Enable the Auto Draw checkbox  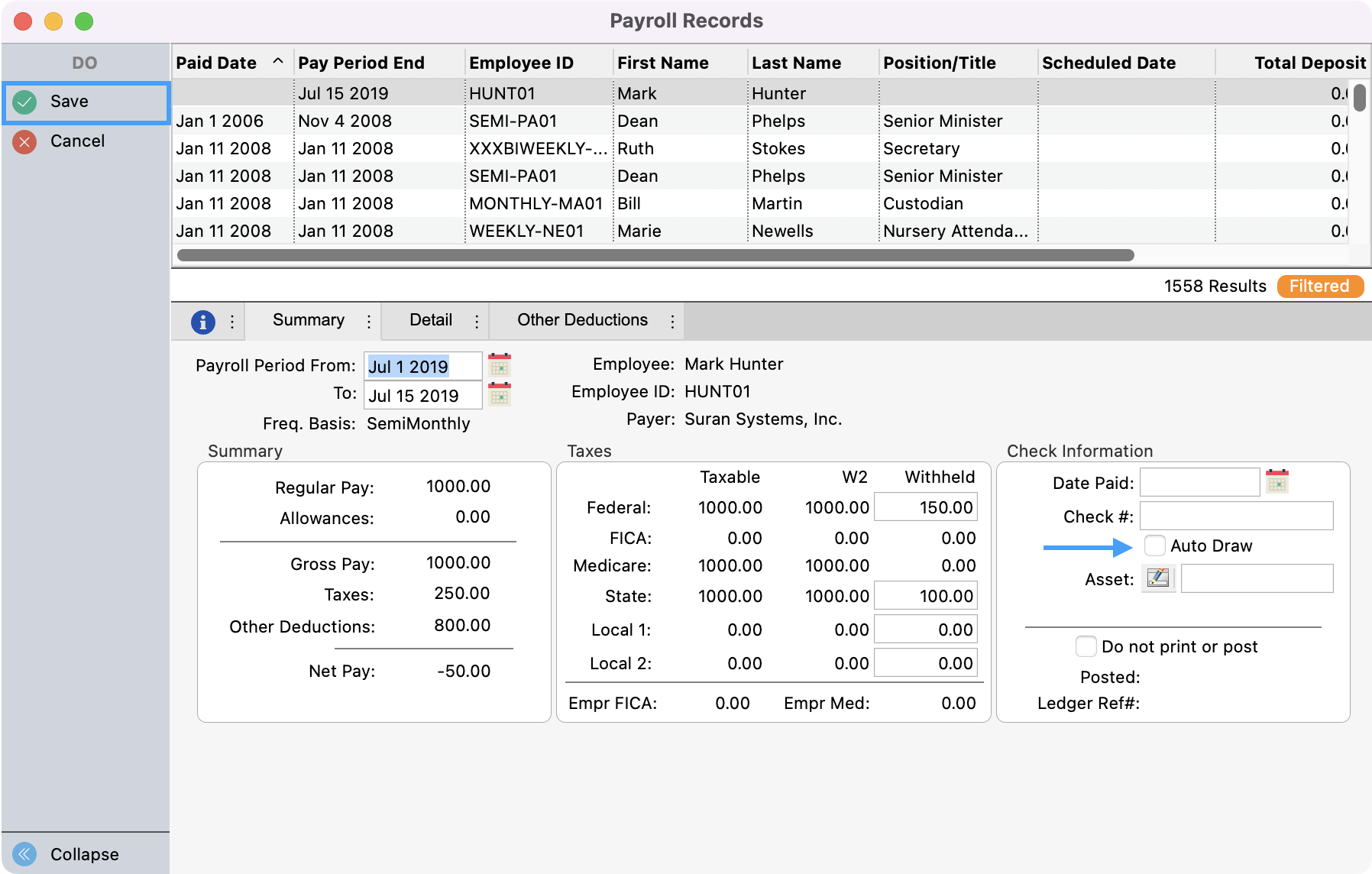tap(1154, 545)
